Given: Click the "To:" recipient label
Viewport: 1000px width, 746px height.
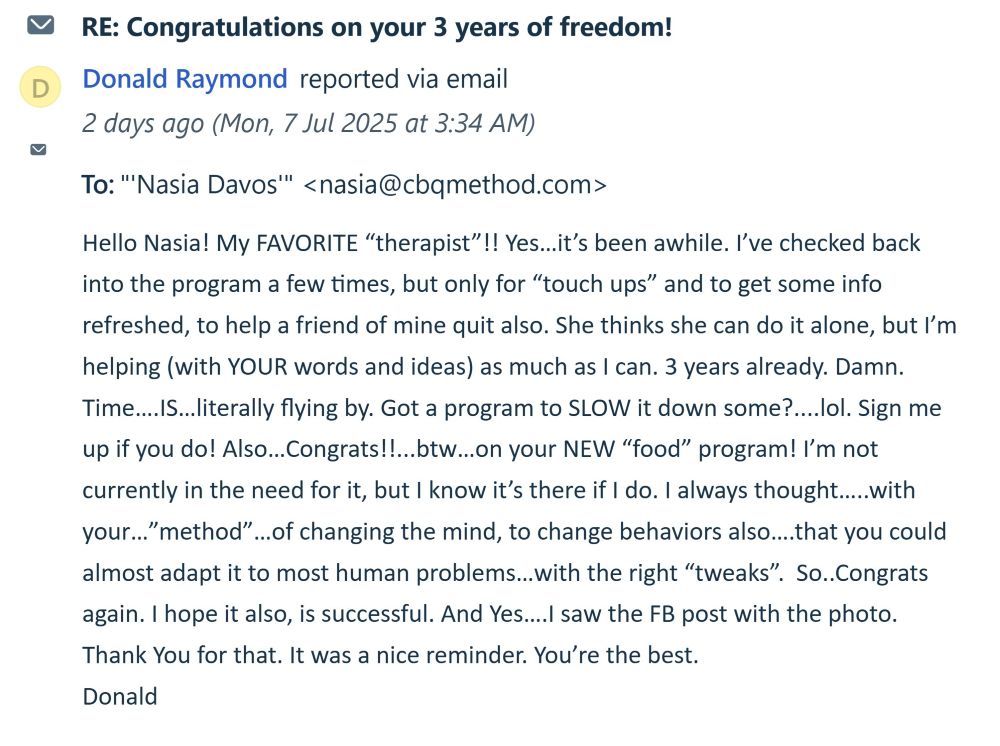Looking at the screenshot, I should [97, 185].
